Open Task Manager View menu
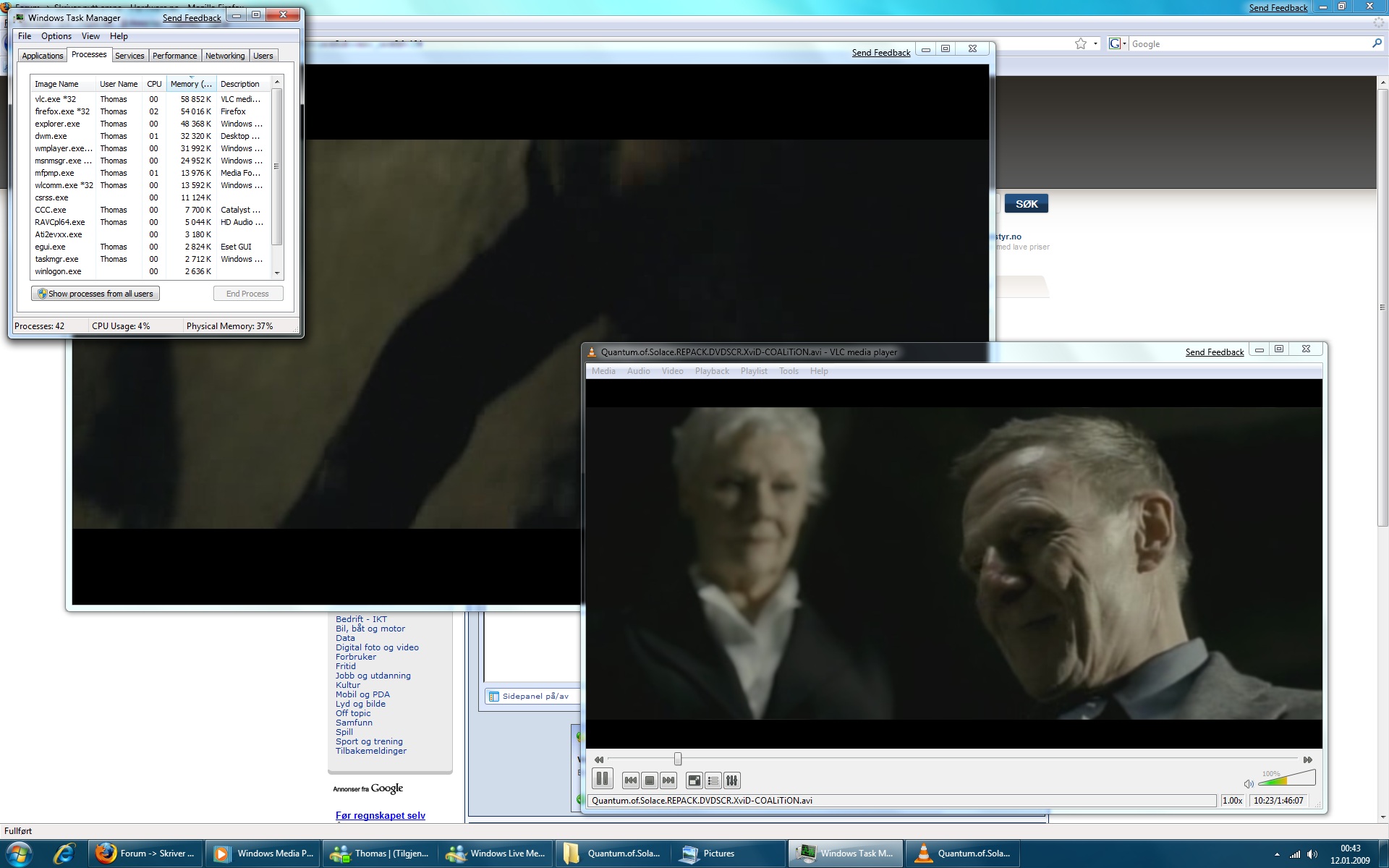The width and height of the screenshot is (1389, 868). click(90, 36)
